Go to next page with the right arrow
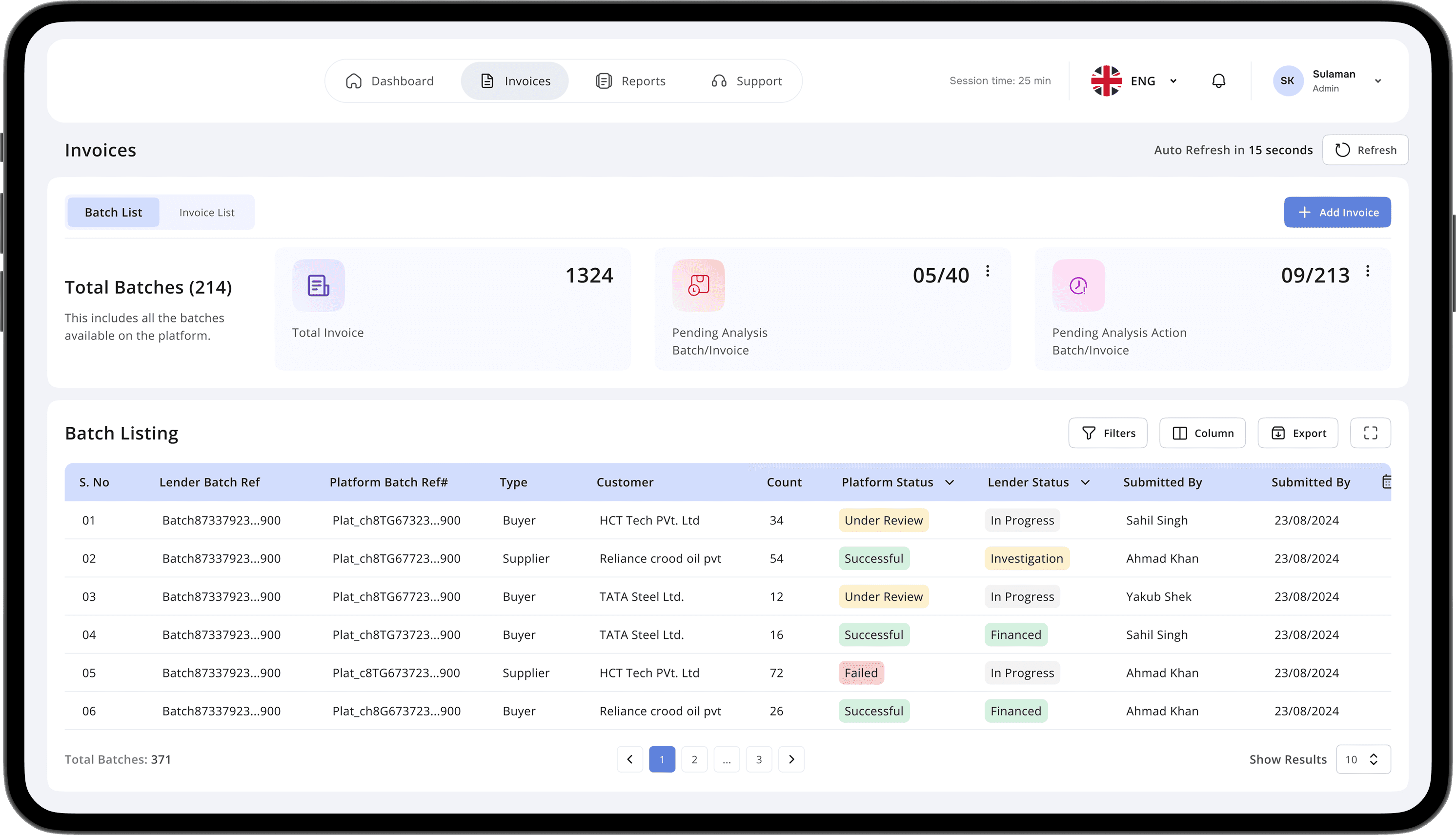 coord(791,759)
